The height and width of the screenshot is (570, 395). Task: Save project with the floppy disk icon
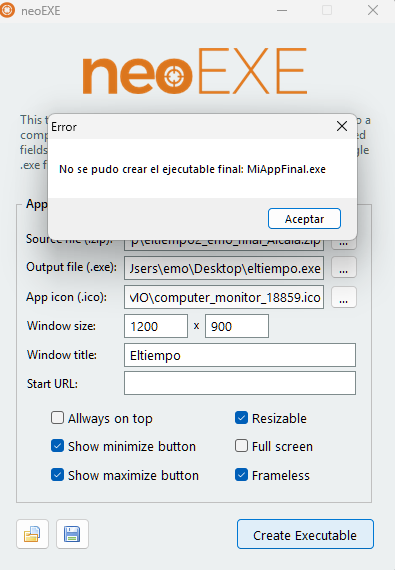pos(72,534)
